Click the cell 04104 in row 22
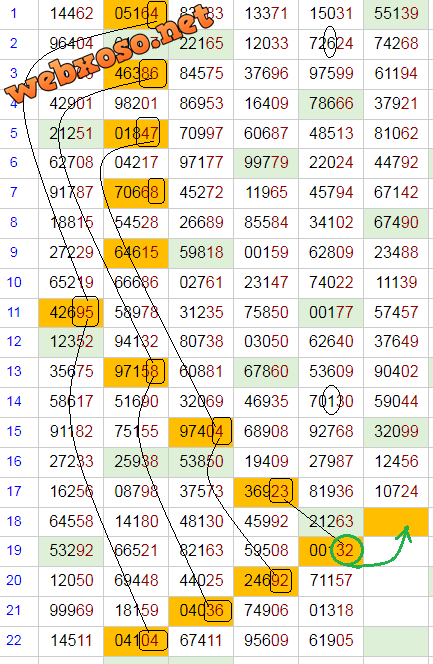The width and height of the screenshot is (433, 664). pyautogui.click(x=136, y=640)
